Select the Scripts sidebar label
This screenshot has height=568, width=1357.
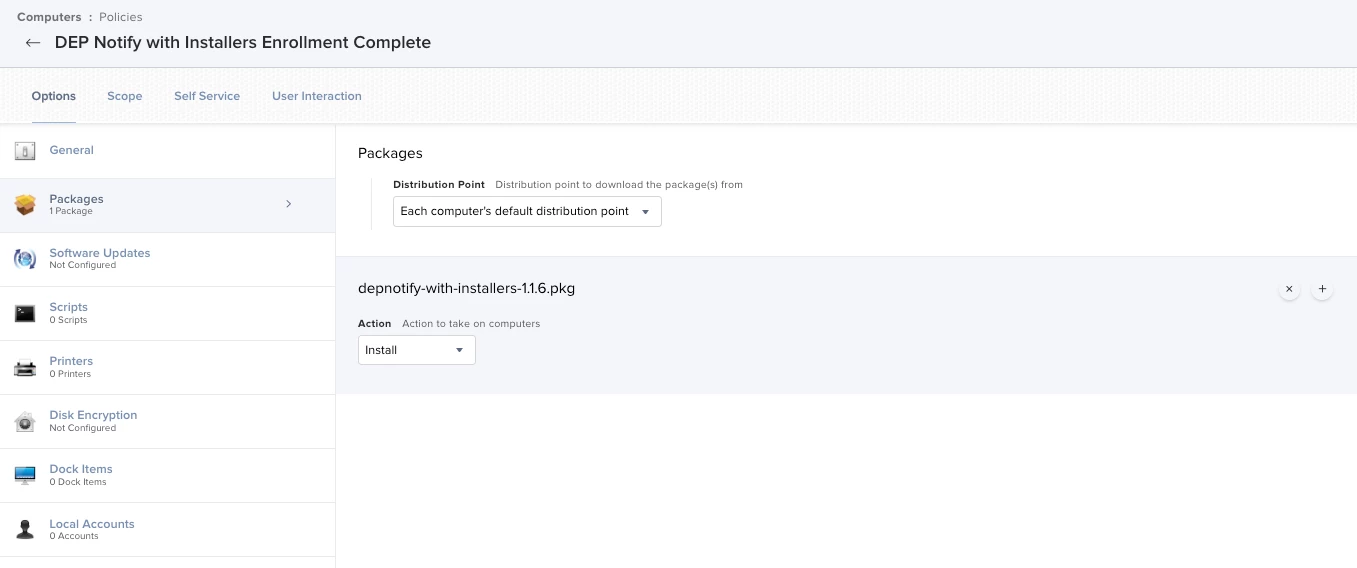tap(69, 307)
